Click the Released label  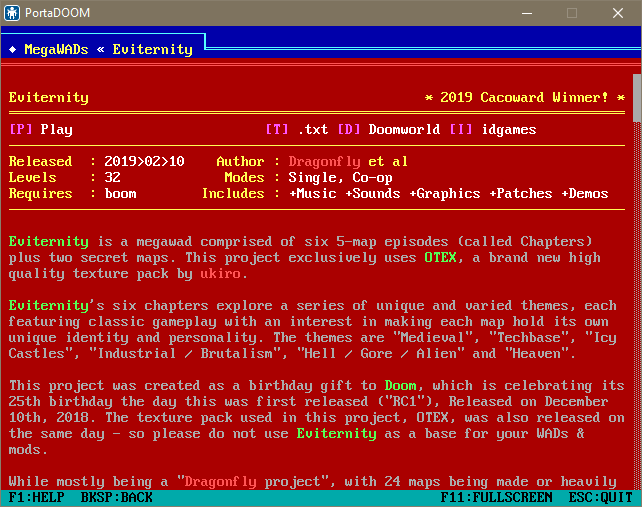[40, 161]
